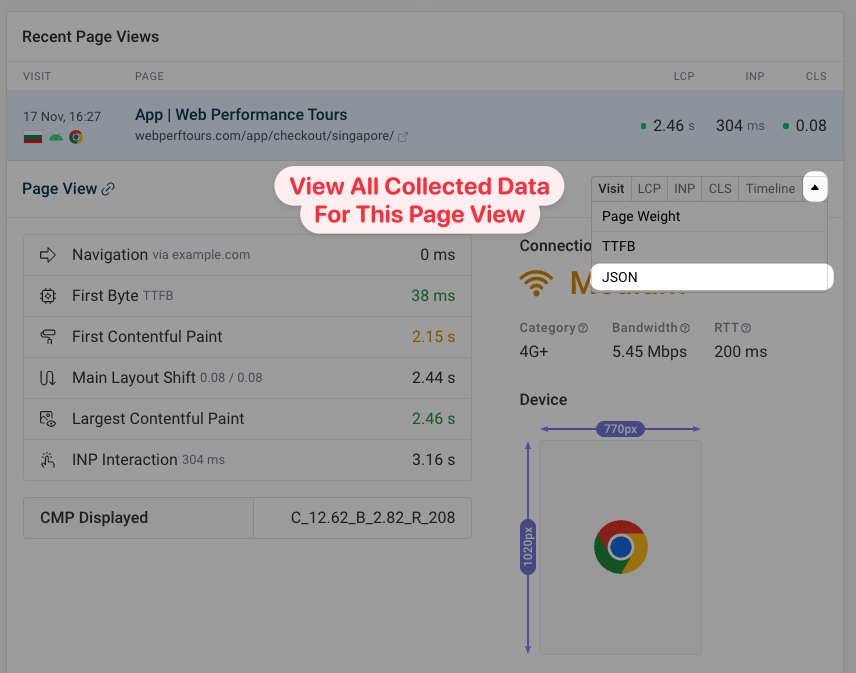Click the Page View permalink icon
The height and width of the screenshot is (673, 856).
point(108,189)
